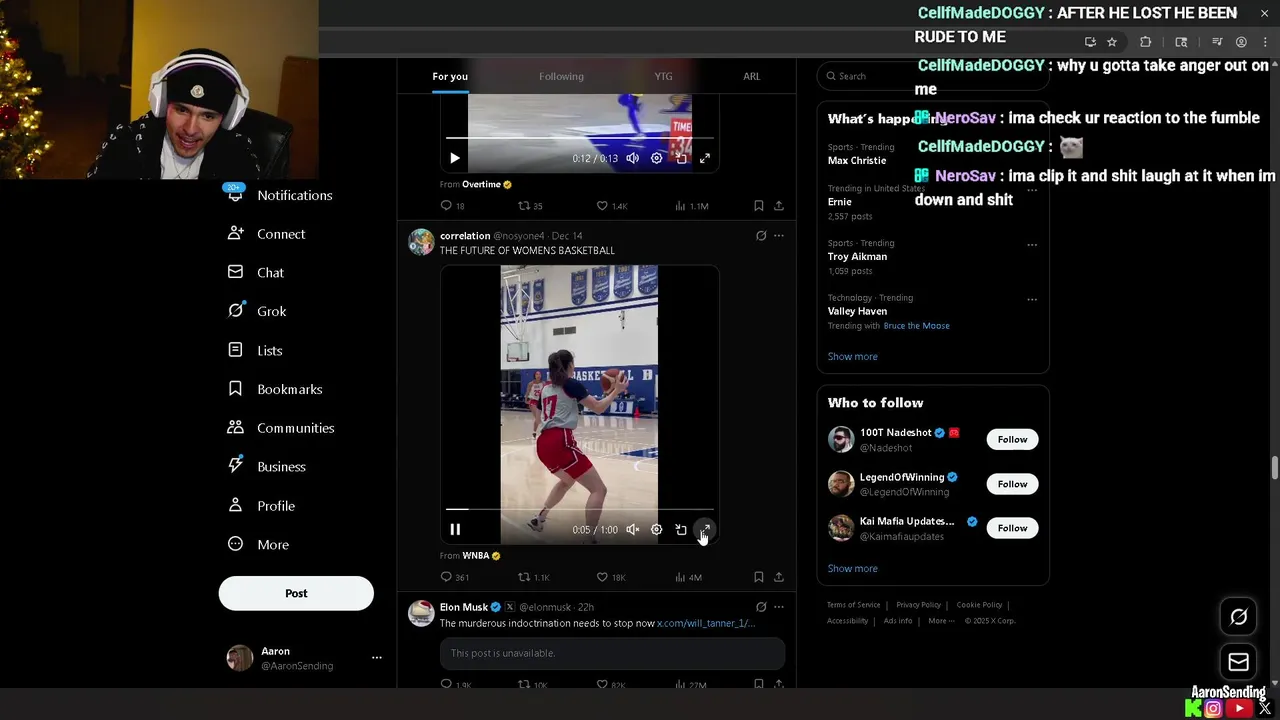Viewport: 1280px width, 720px height.
Task: Open floating Grok button at bottom right
Action: point(1238,617)
